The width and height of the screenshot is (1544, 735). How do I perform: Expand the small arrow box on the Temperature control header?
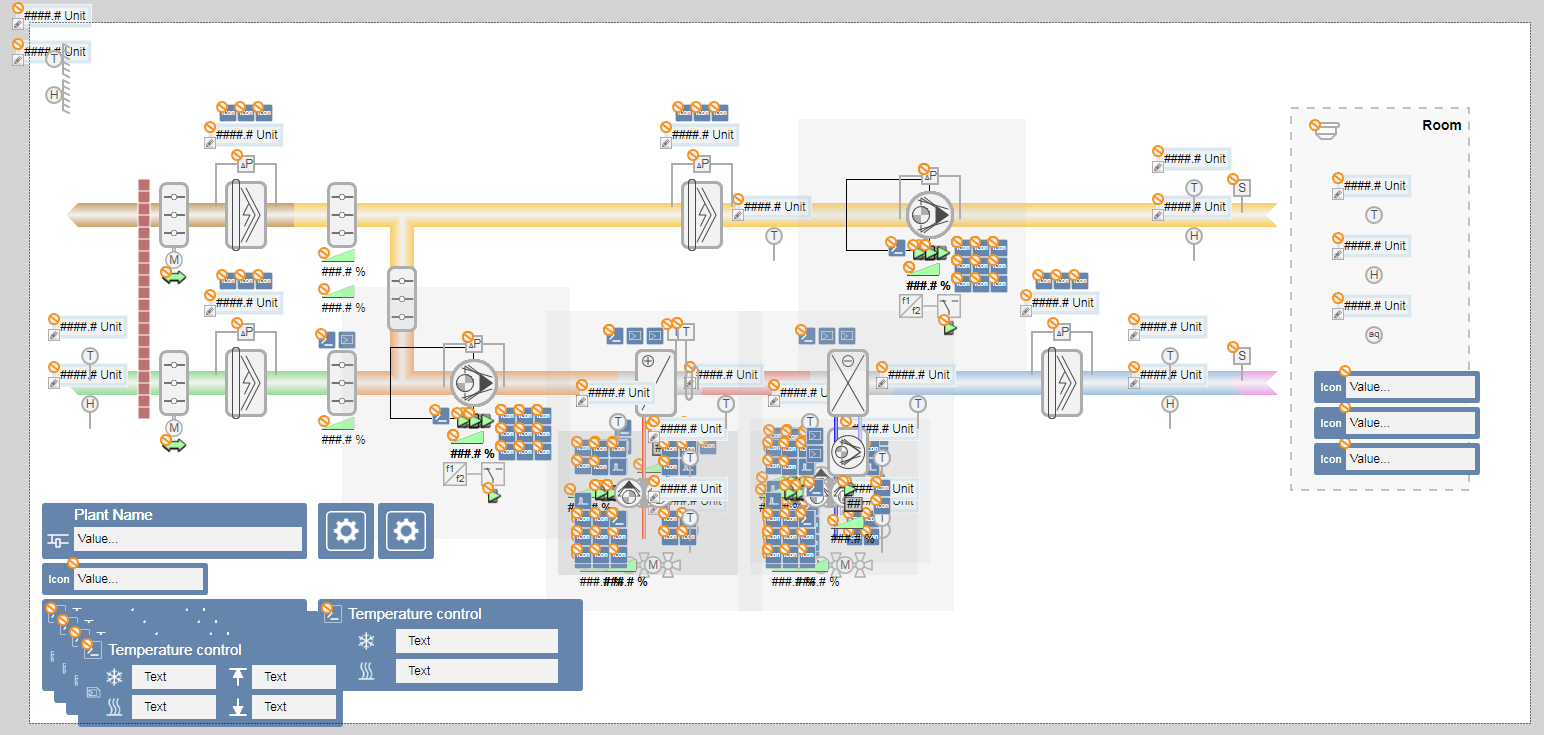pos(331,613)
